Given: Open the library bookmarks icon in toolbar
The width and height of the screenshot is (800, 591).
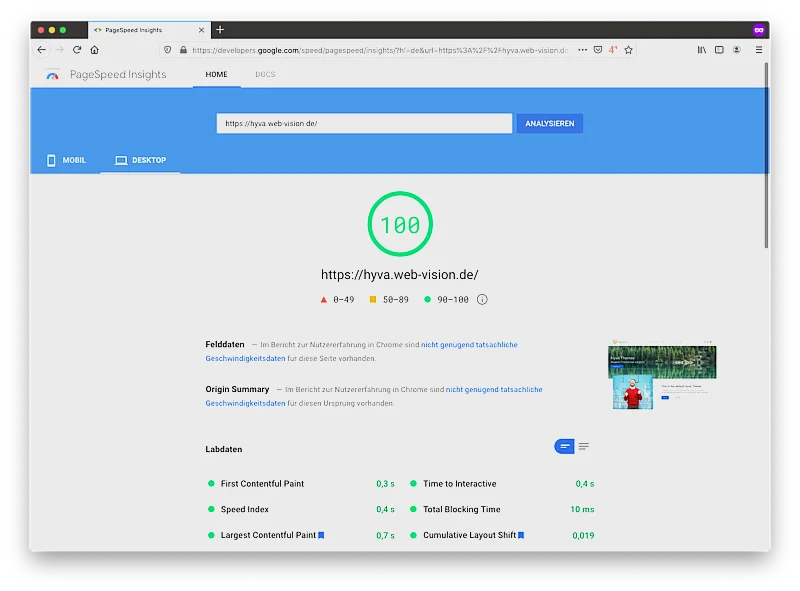Looking at the screenshot, I should coord(702,49).
